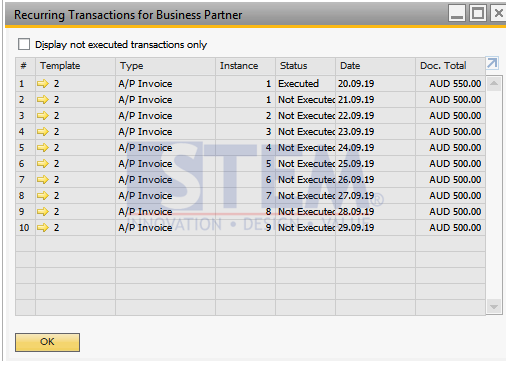Expand the table with the top-right arrow icon
The height and width of the screenshot is (365, 508).
point(492,63)
